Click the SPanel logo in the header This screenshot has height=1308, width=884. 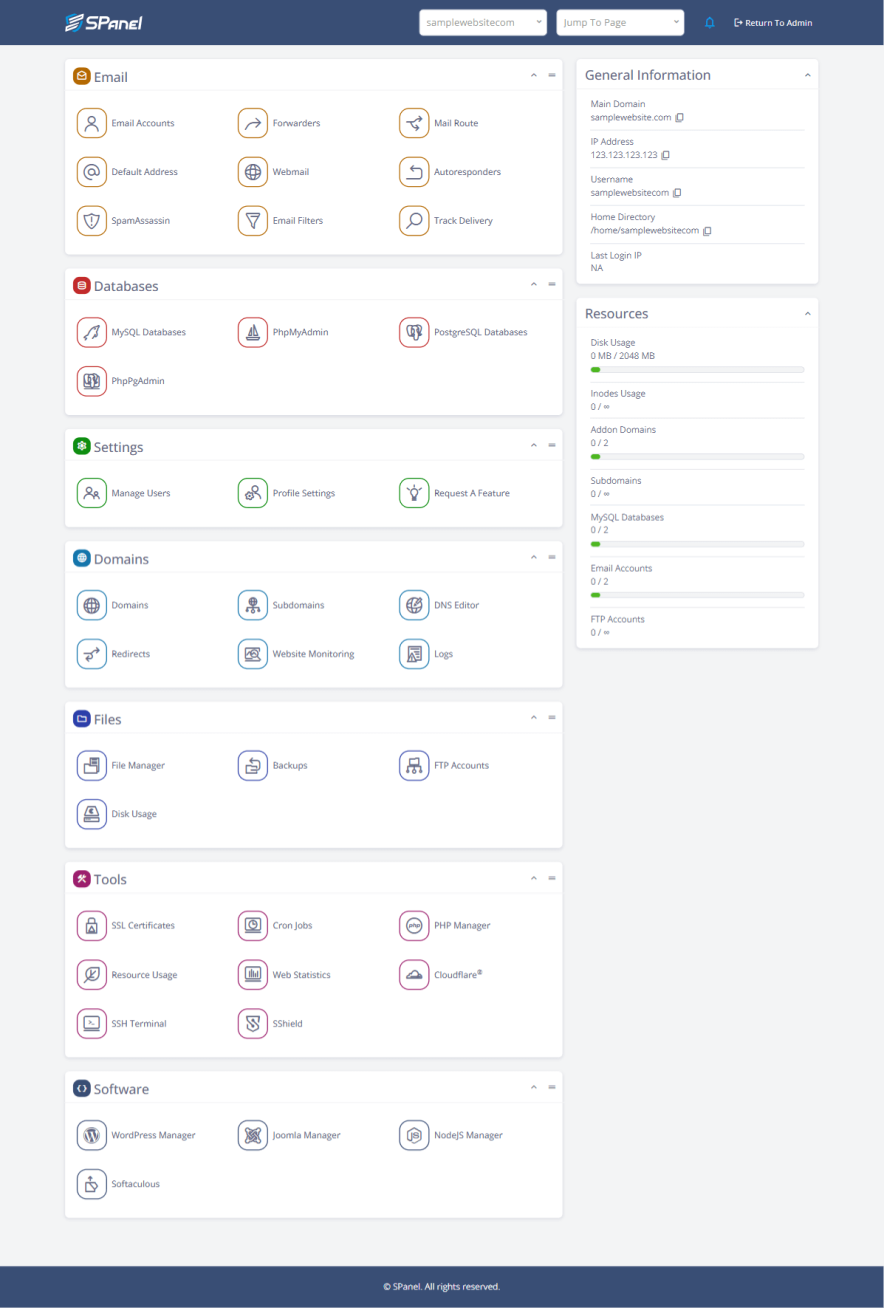(105, 21)
